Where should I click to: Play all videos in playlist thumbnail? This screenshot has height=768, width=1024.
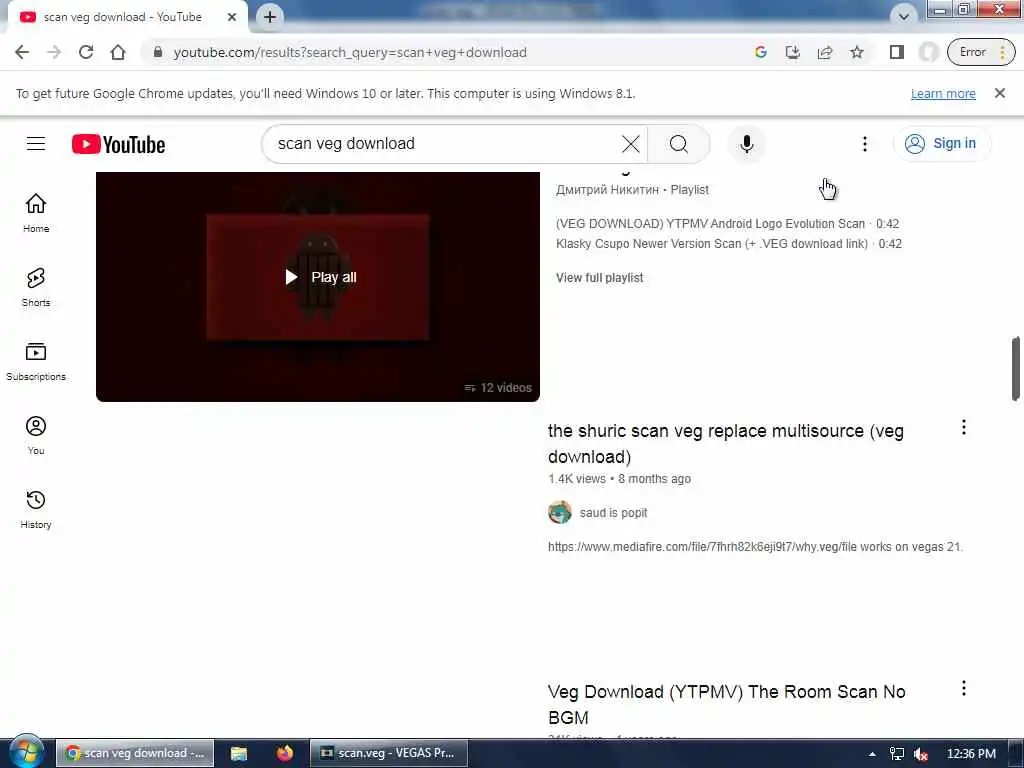(x=321, y=278)
